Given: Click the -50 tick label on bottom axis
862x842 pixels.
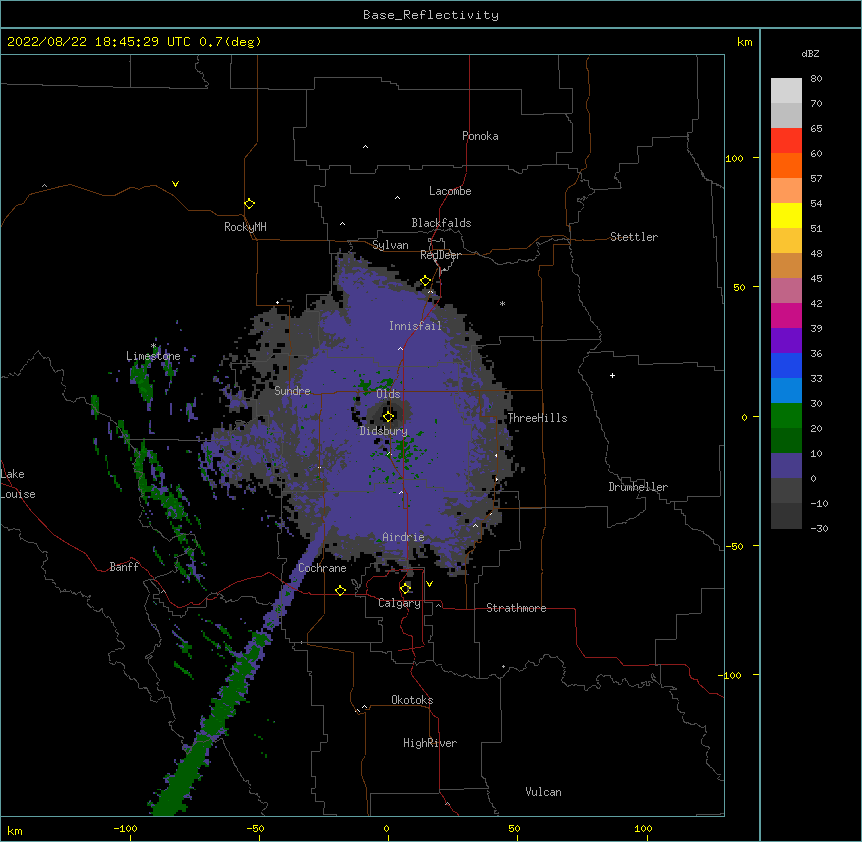Looking at the screenshot, I should click(x=255, y=829).
